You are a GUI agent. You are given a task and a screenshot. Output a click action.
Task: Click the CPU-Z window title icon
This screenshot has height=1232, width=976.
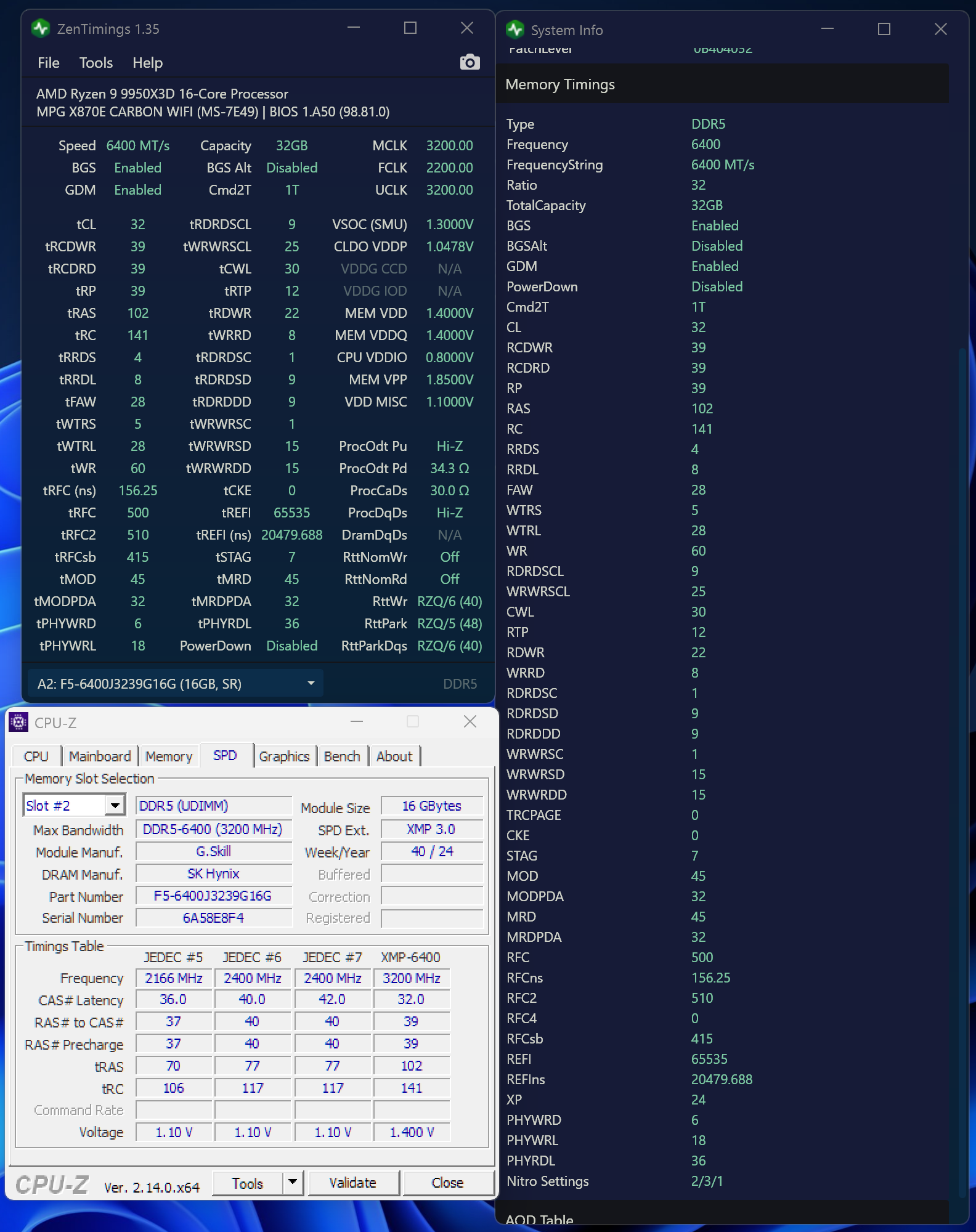click(18, 722)
